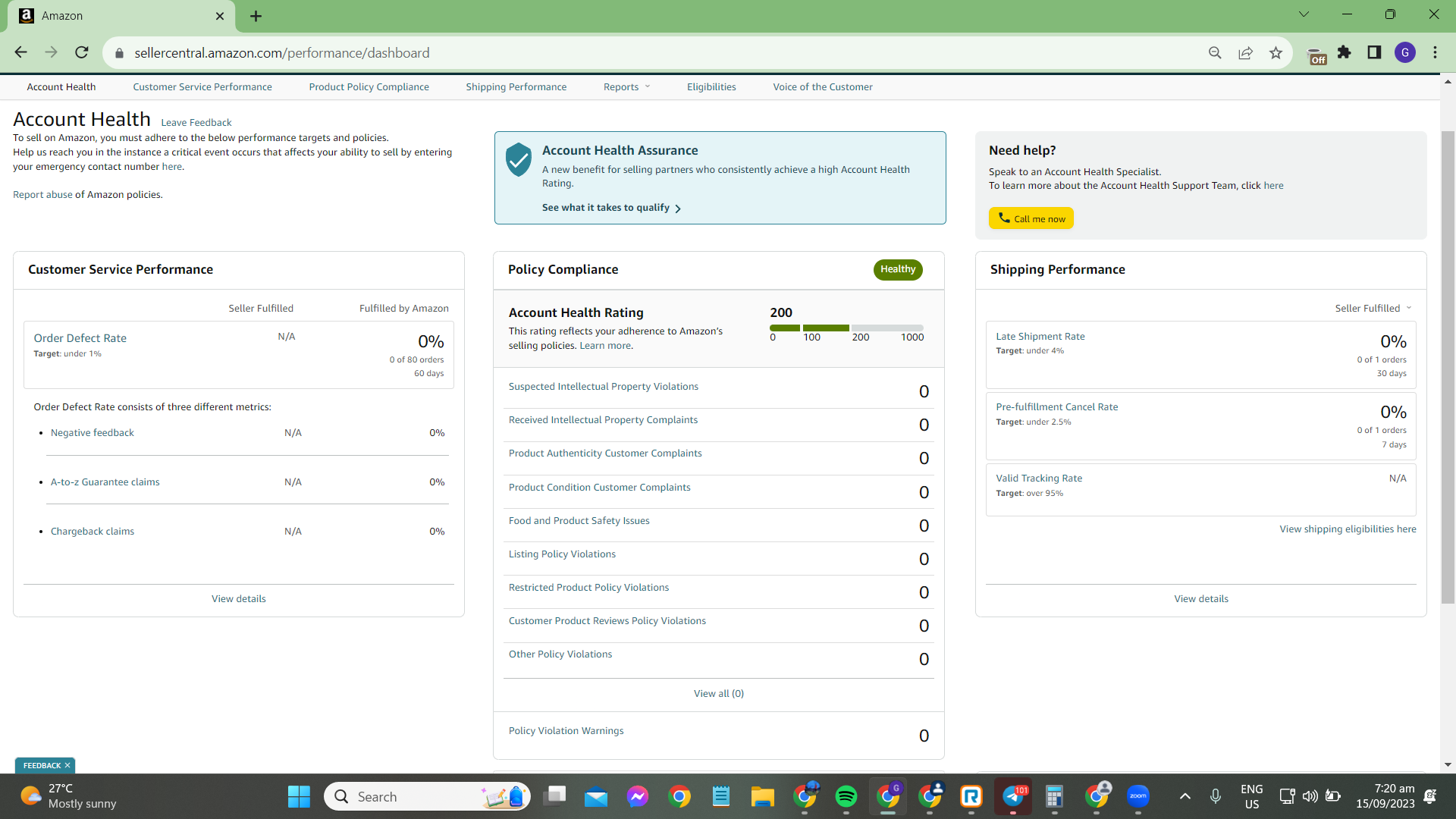
Task: View details under Shipping Performance
Action: pyautogui.click(x=1201, y=599)
